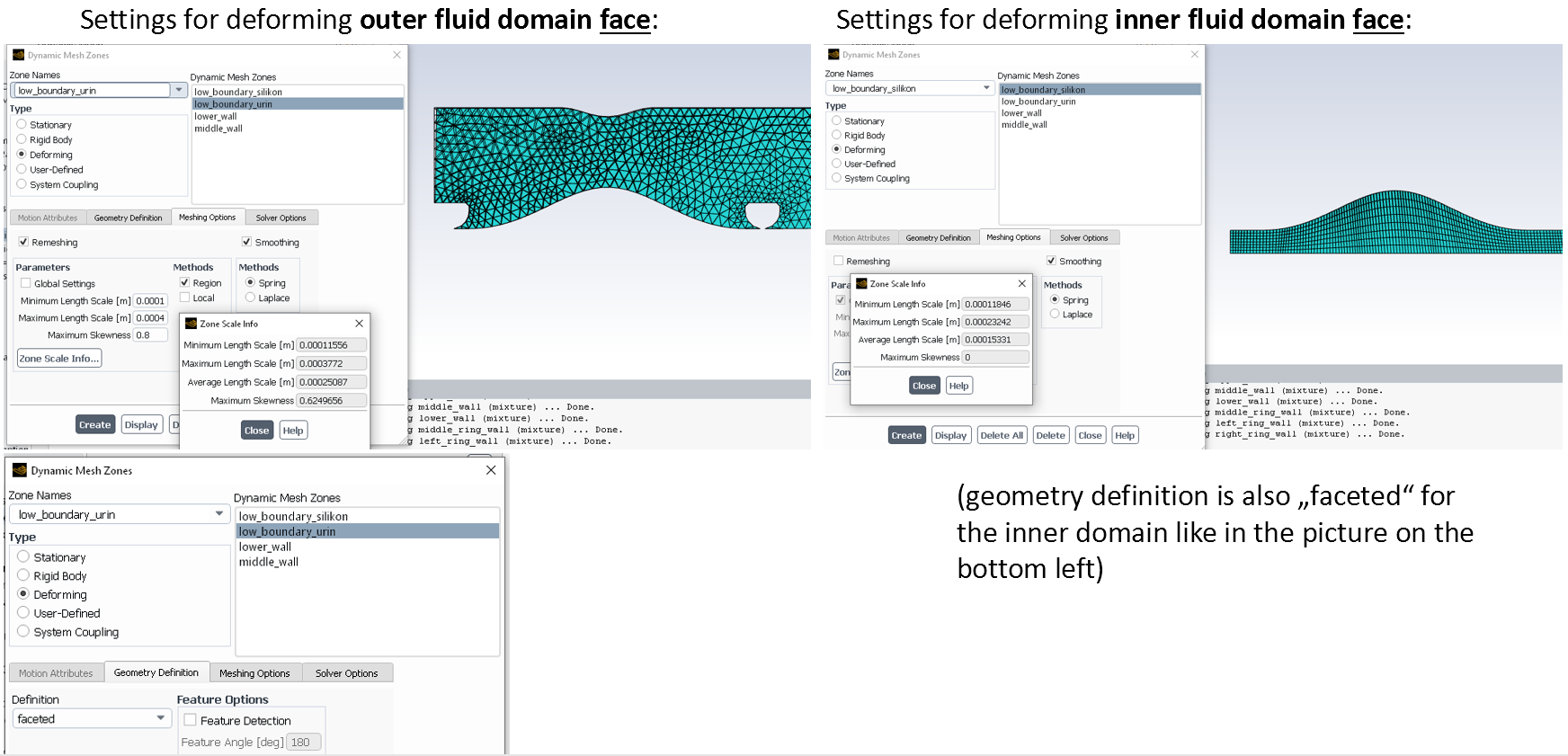Choose Laplace smoothing method in top-right dialog

coord(1055,314)
